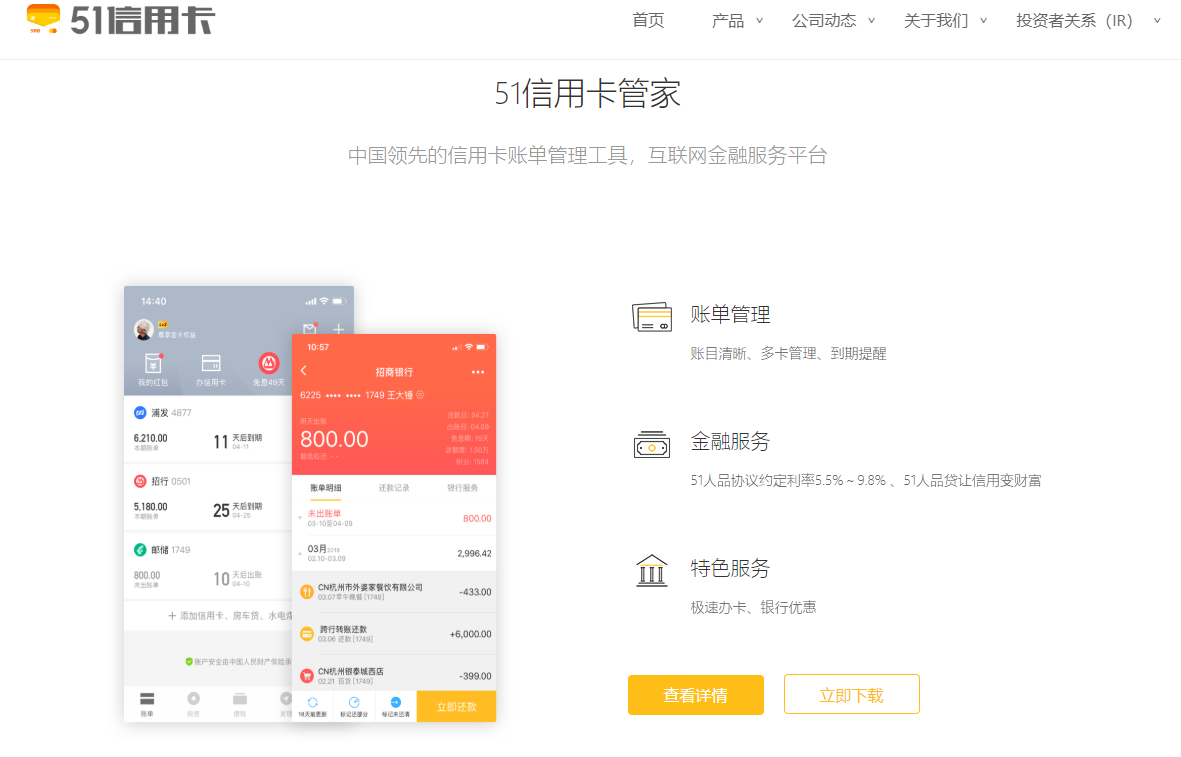Click the 51信用卡管家 page title
The height and width of the screenshot is (757, 1181).
tap(587, 93)
